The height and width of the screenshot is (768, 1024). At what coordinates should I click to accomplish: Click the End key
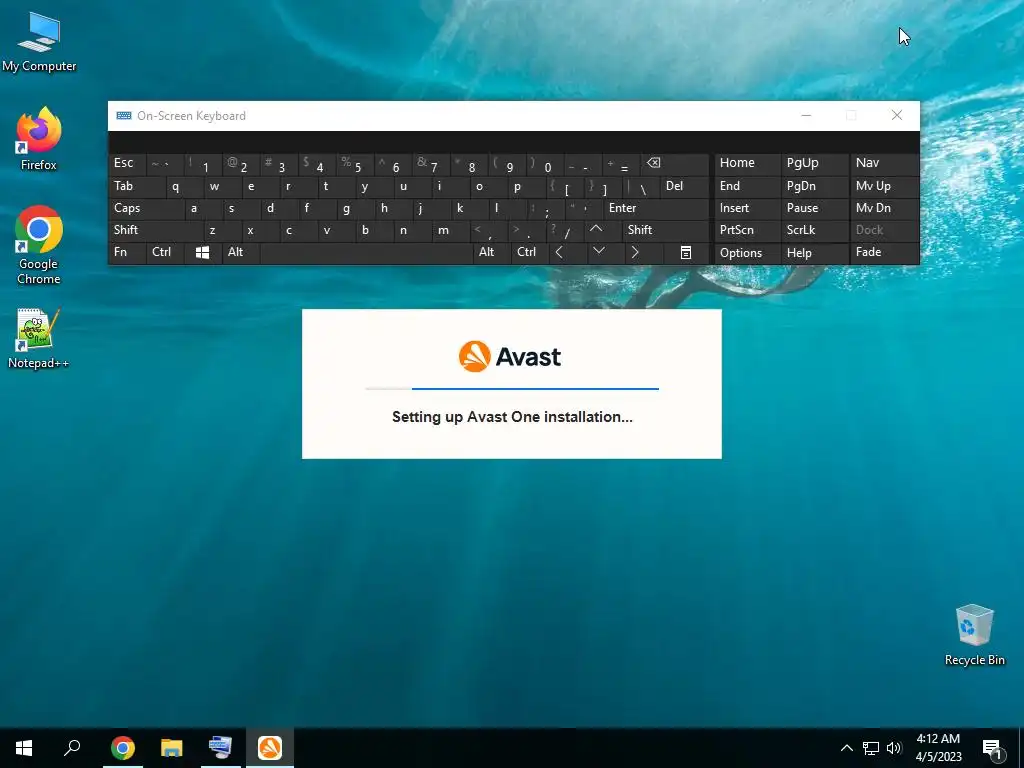tap(747, 187)
